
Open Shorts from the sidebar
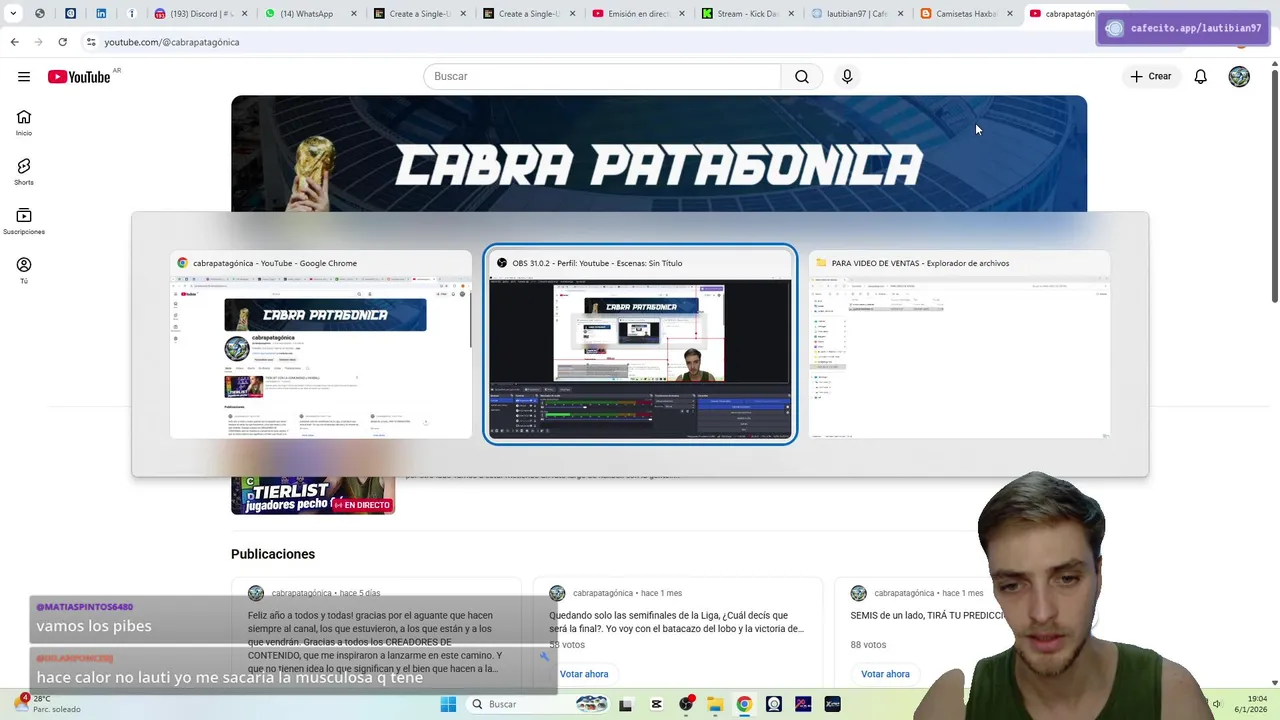click(24, 171)
